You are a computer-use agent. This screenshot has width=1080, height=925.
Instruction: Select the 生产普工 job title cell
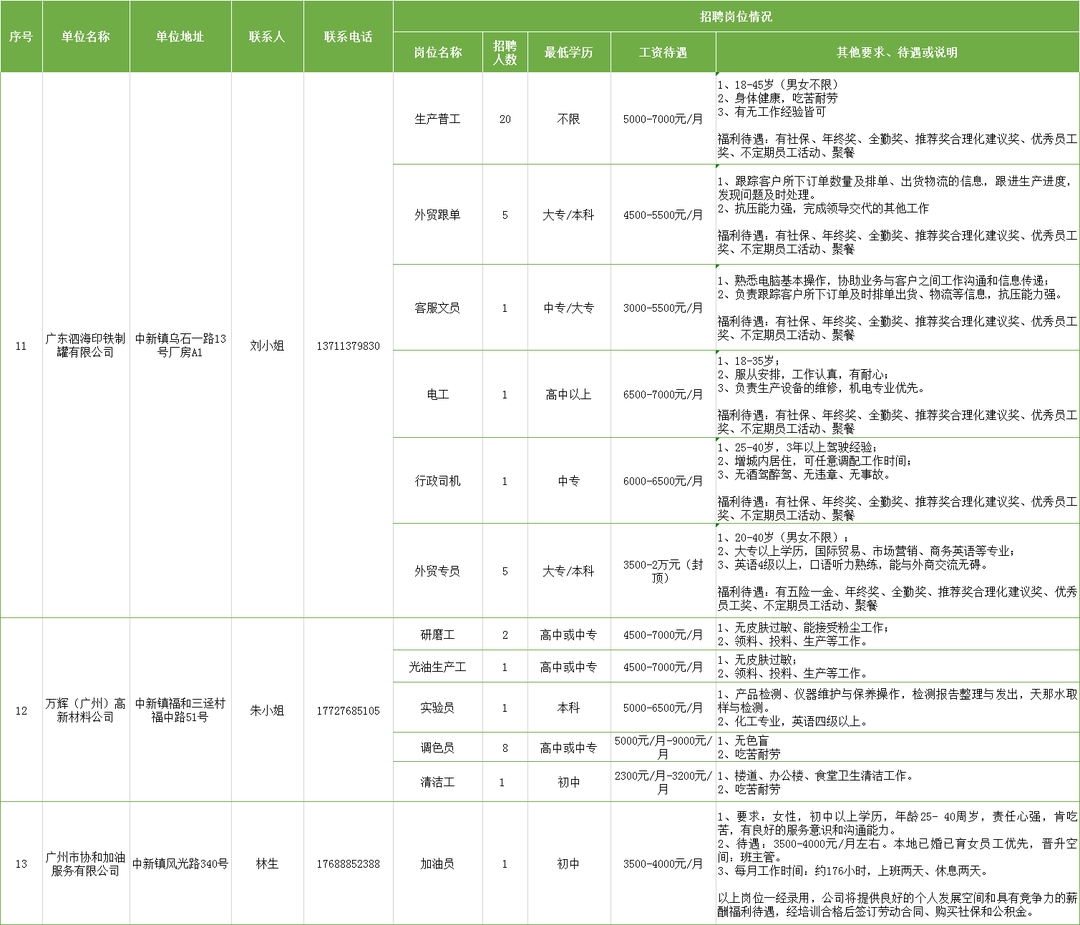437,119
